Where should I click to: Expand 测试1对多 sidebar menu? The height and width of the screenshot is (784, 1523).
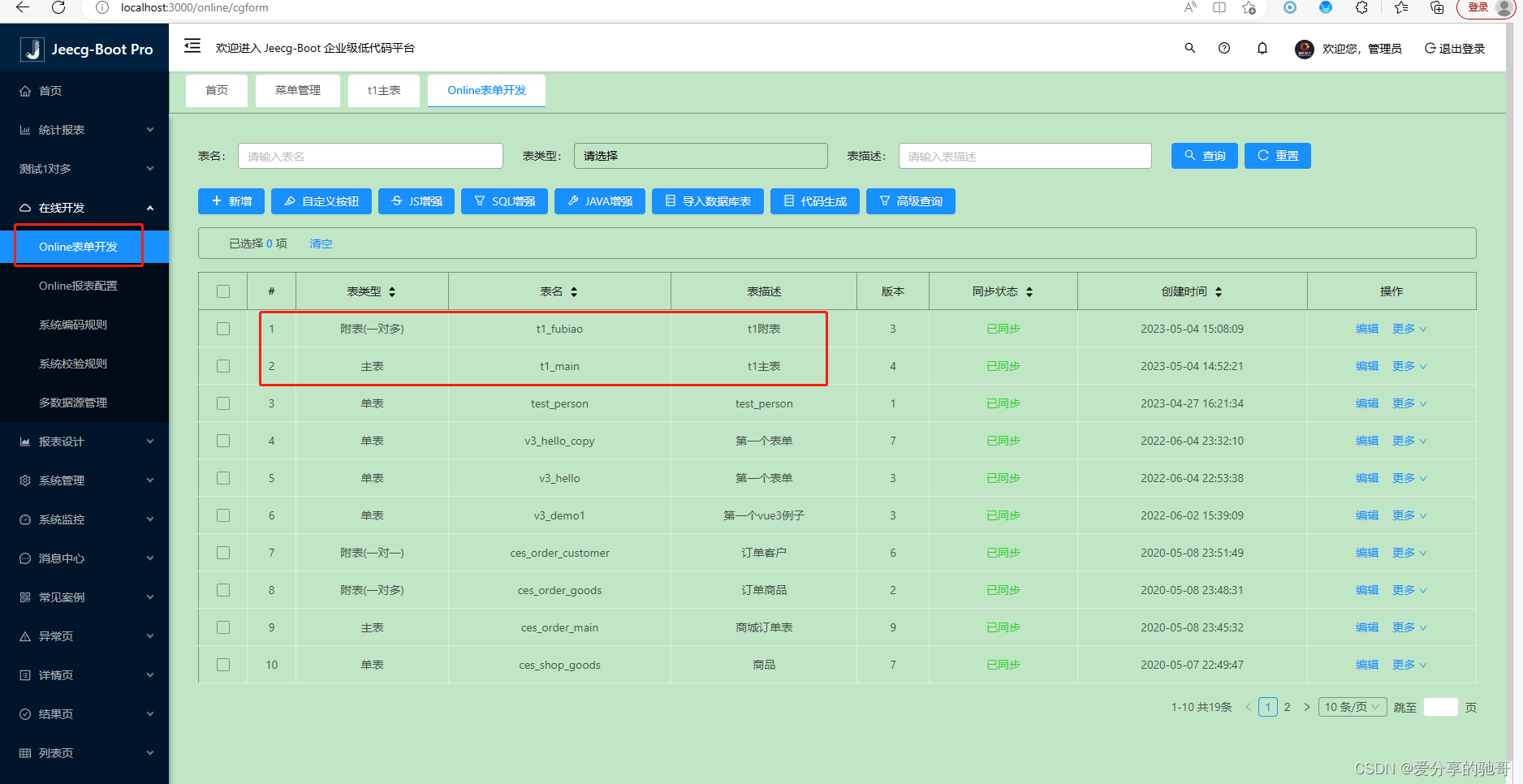(x=84, y=169)
